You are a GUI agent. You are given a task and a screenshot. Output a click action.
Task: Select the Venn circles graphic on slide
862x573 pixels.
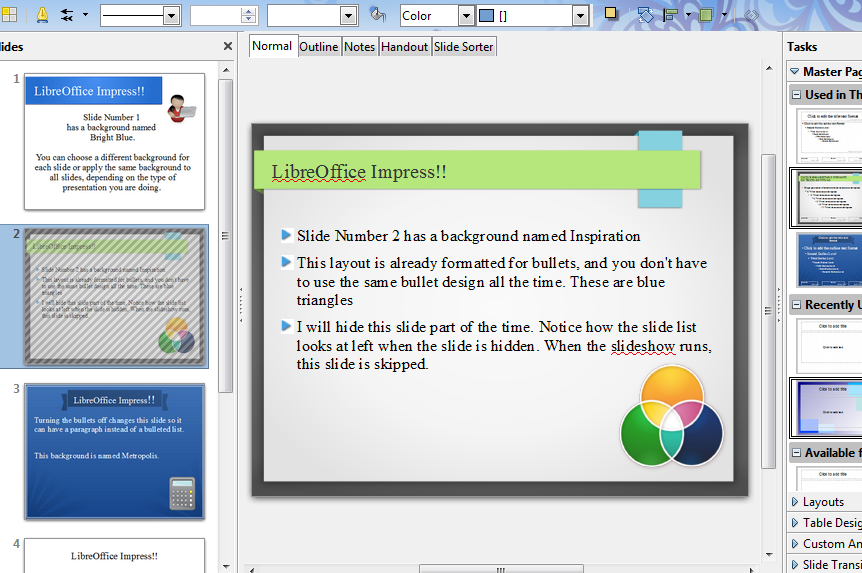(x=672, y=416)
